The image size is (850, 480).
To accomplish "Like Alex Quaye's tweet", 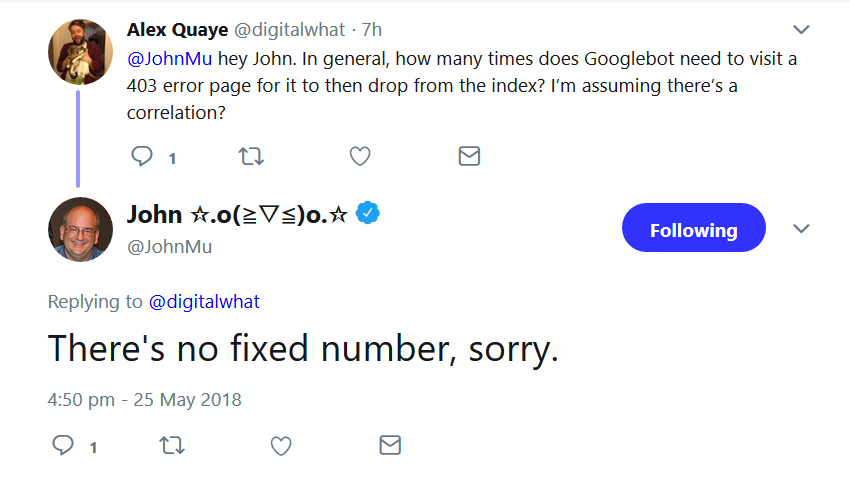I will 360,156.
